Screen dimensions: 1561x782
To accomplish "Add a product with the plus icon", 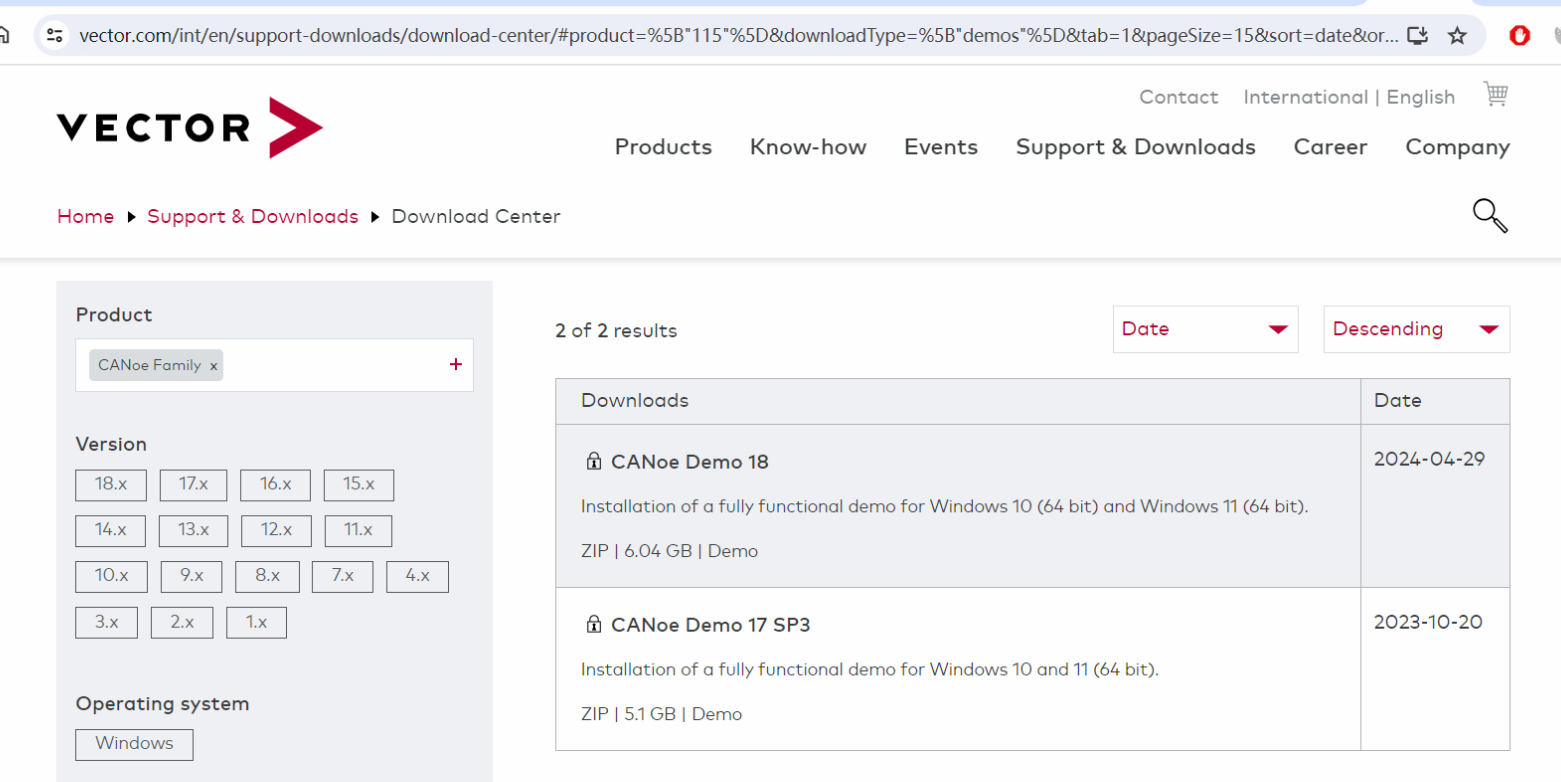I will (456, 364).
